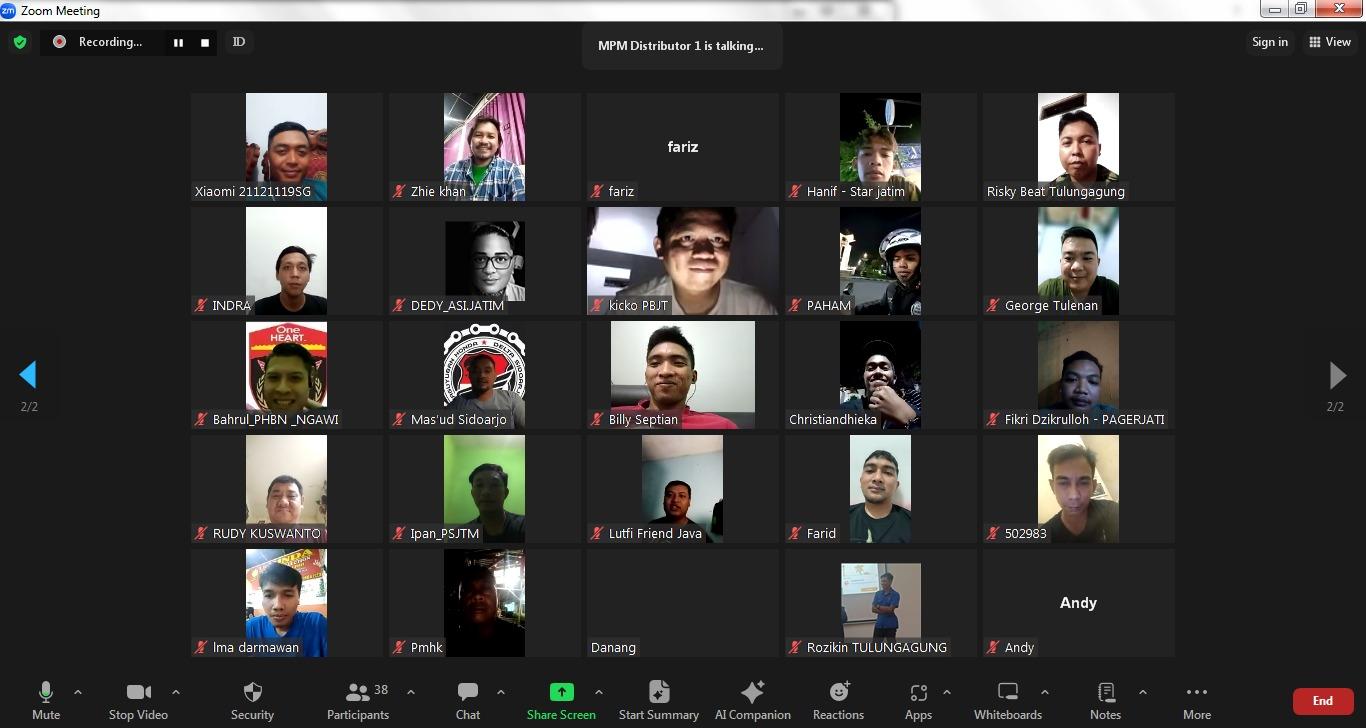This screenshot has height=728, width=1366.
Task: Expand audio options arrow beside Mute
Action: [78, 692]
